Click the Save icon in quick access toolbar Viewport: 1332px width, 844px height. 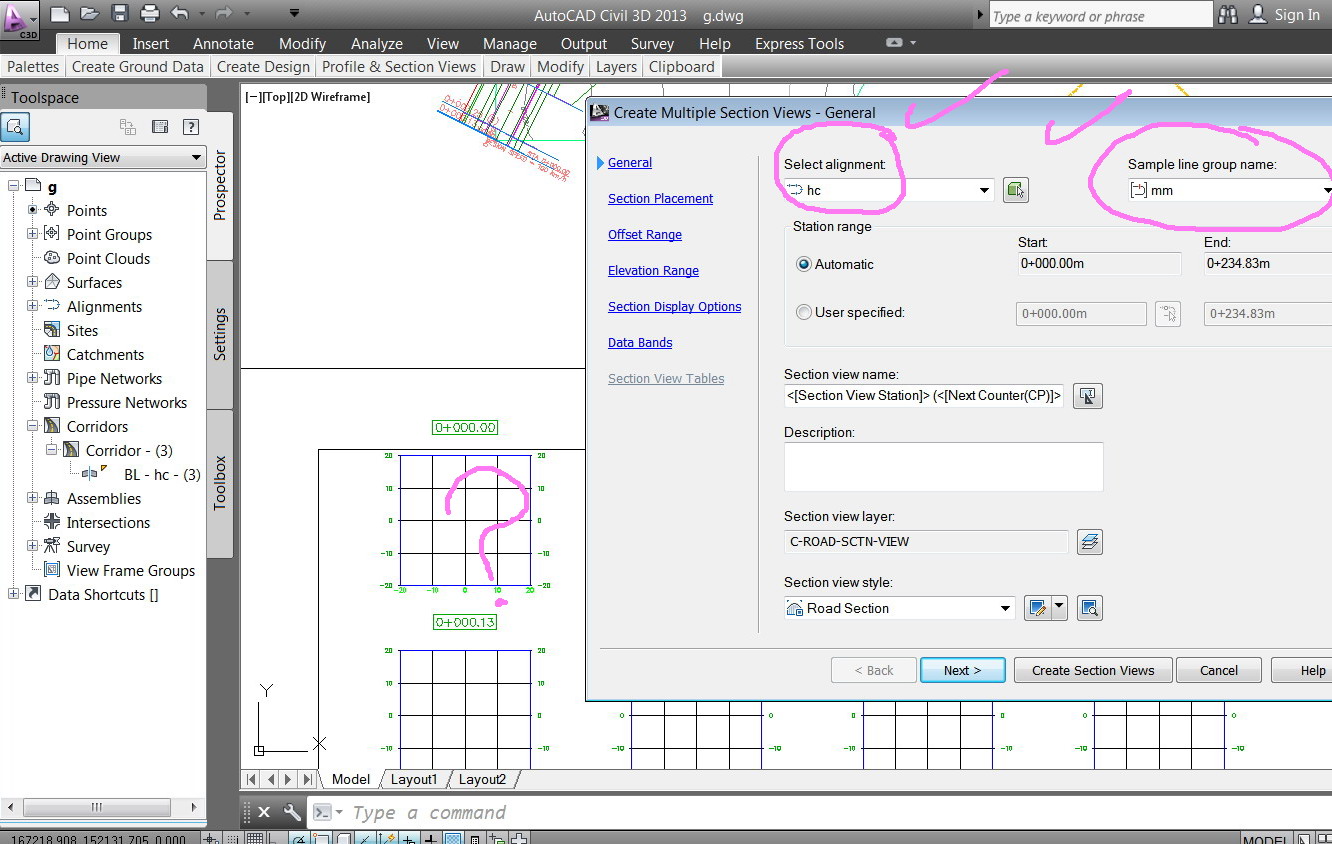tap(120, 14)
